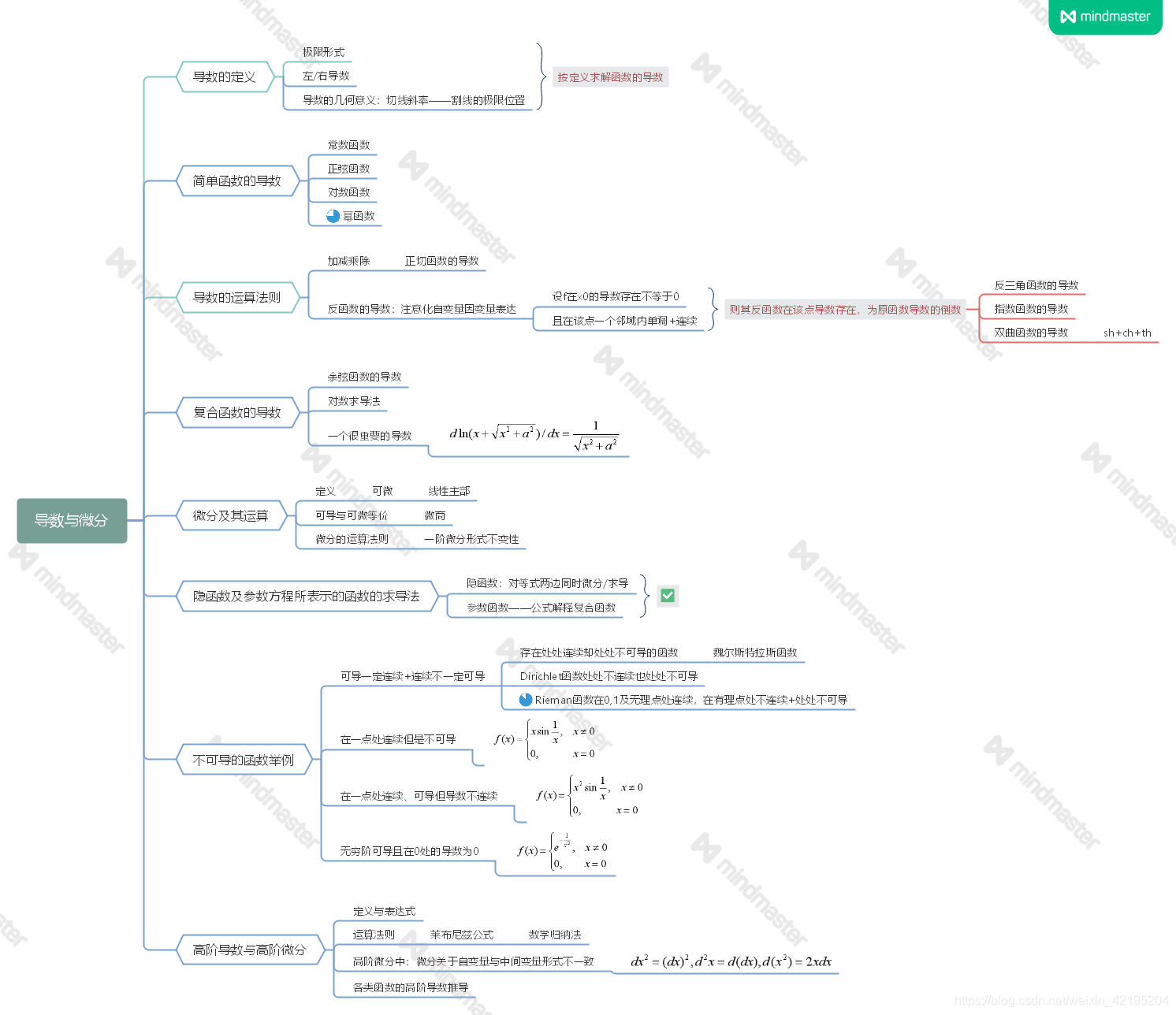Select the 隐函数及参数方程所表示的函数的求导法 node
The height and width of the screenshot is (1015, 1176).
[307, 597]
